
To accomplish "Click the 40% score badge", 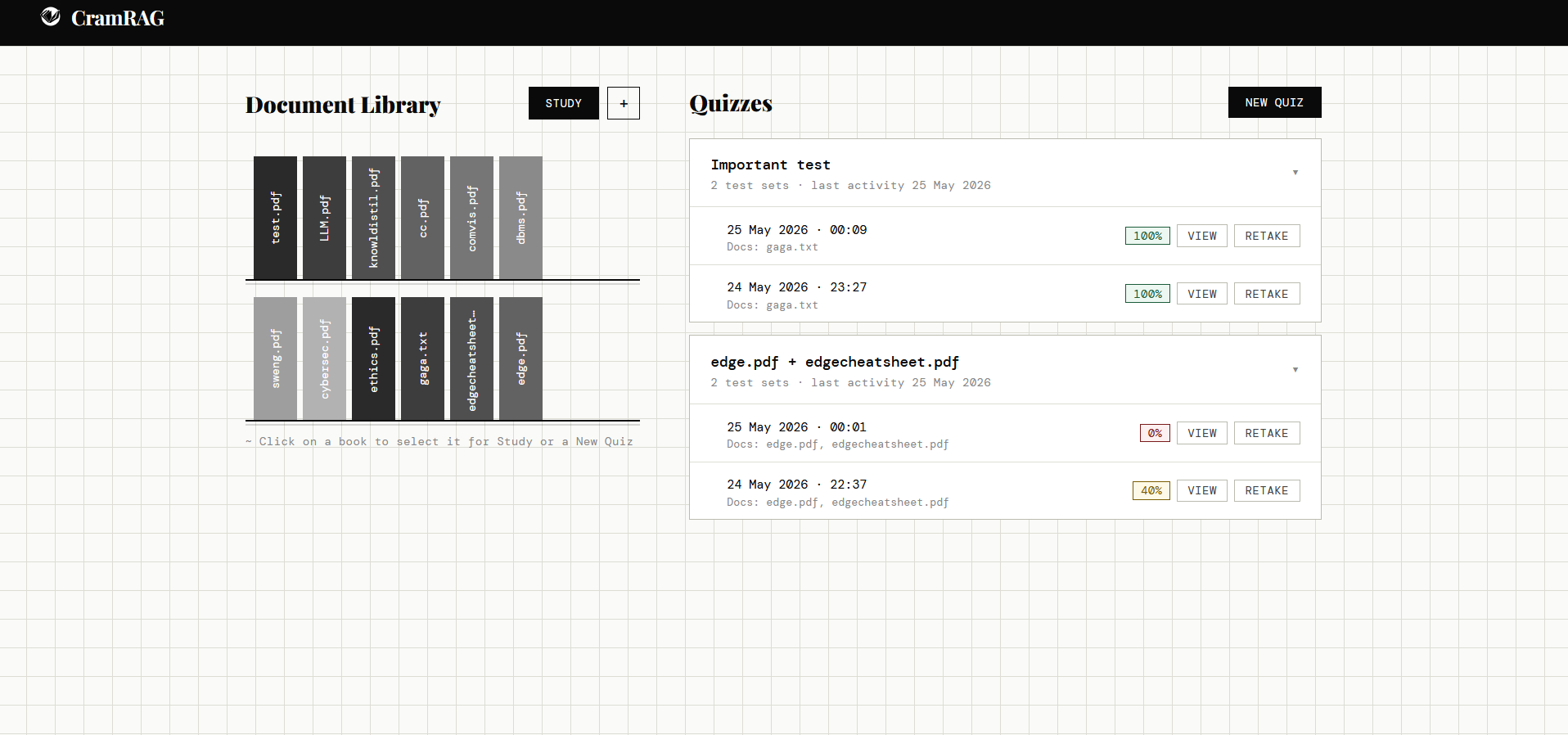I will click(x=1151, y=490).
